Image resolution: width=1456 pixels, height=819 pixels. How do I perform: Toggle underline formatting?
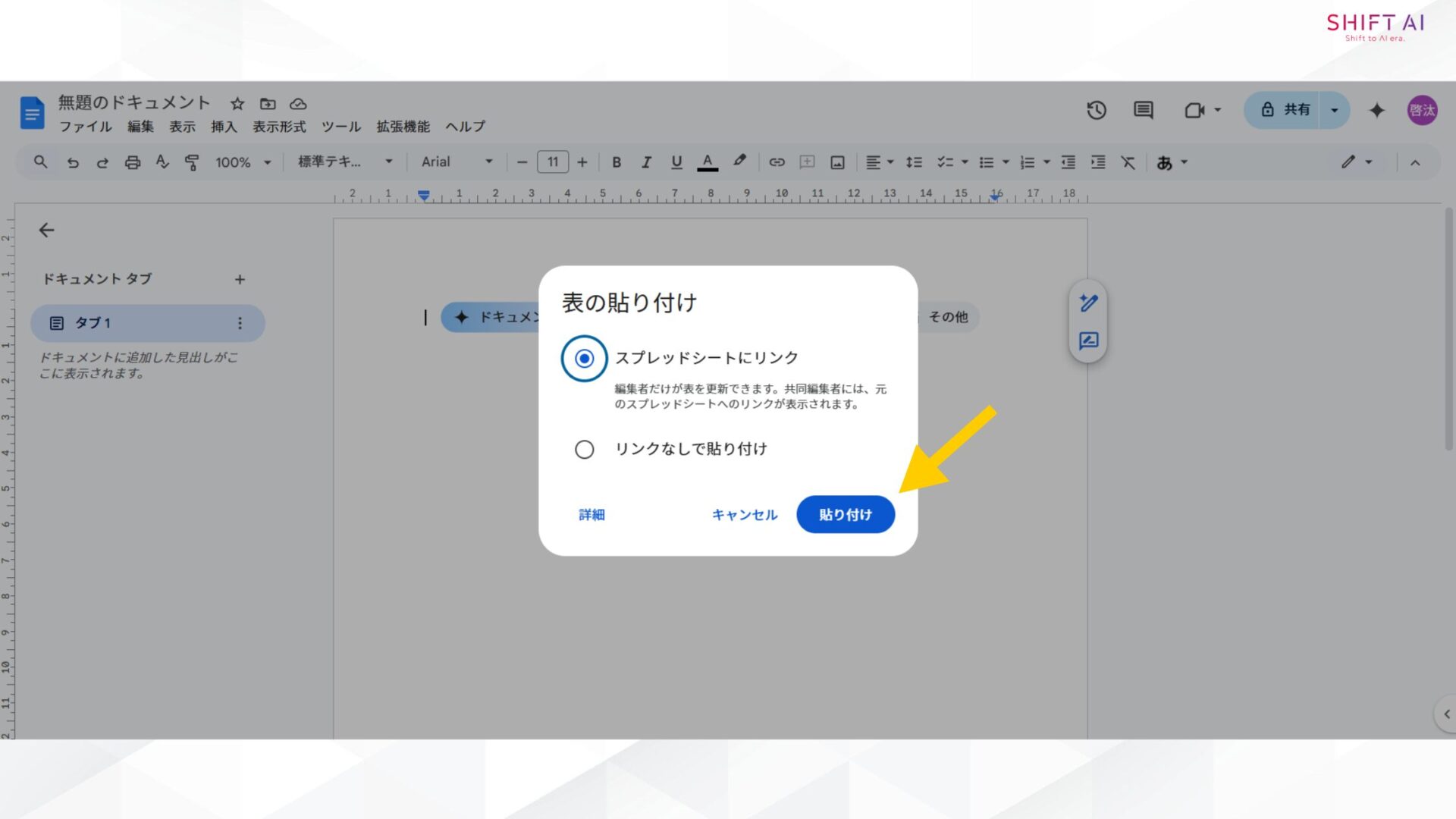pos(676,162)
